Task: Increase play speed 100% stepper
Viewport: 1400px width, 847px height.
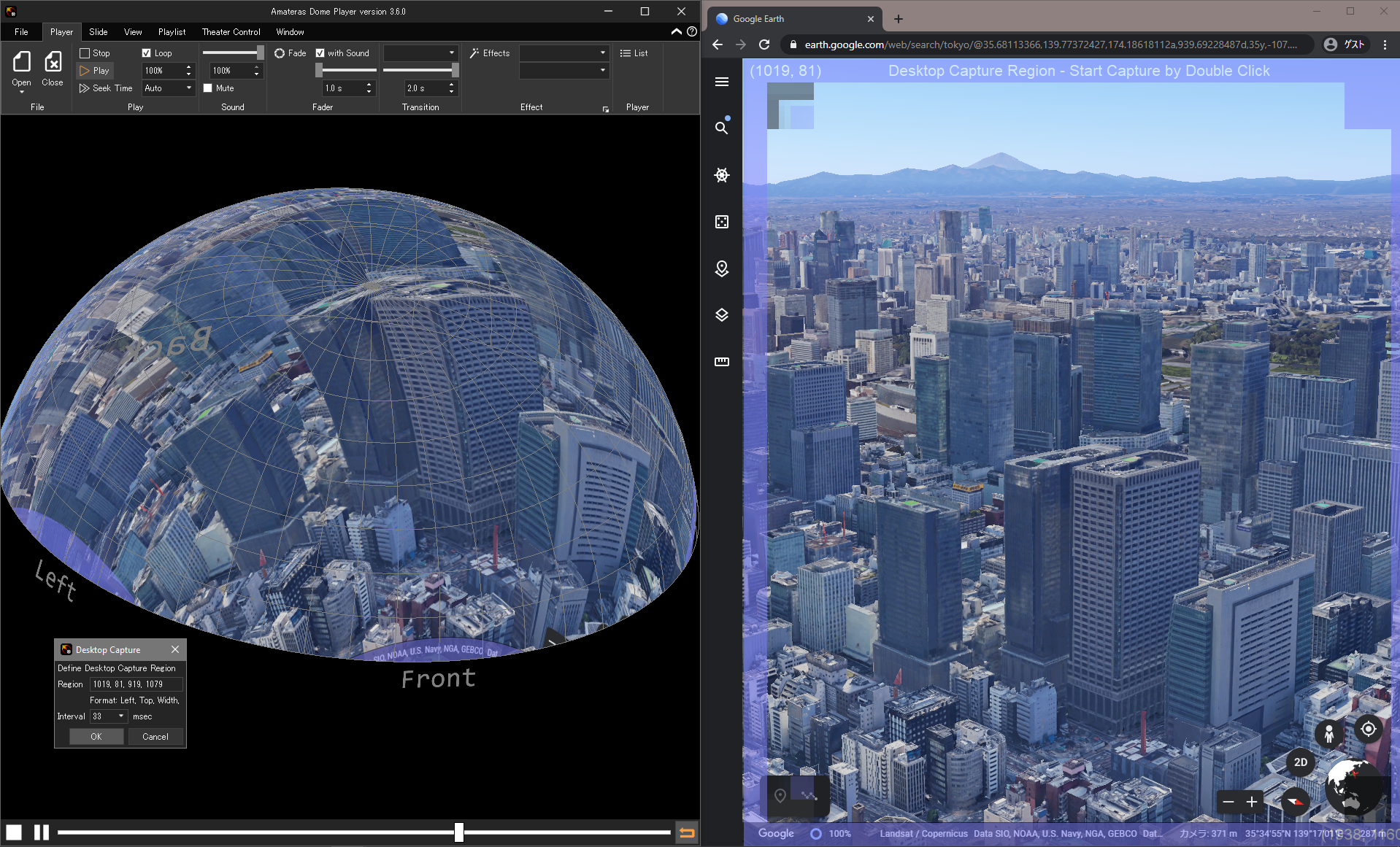Action: coord(188,67)
